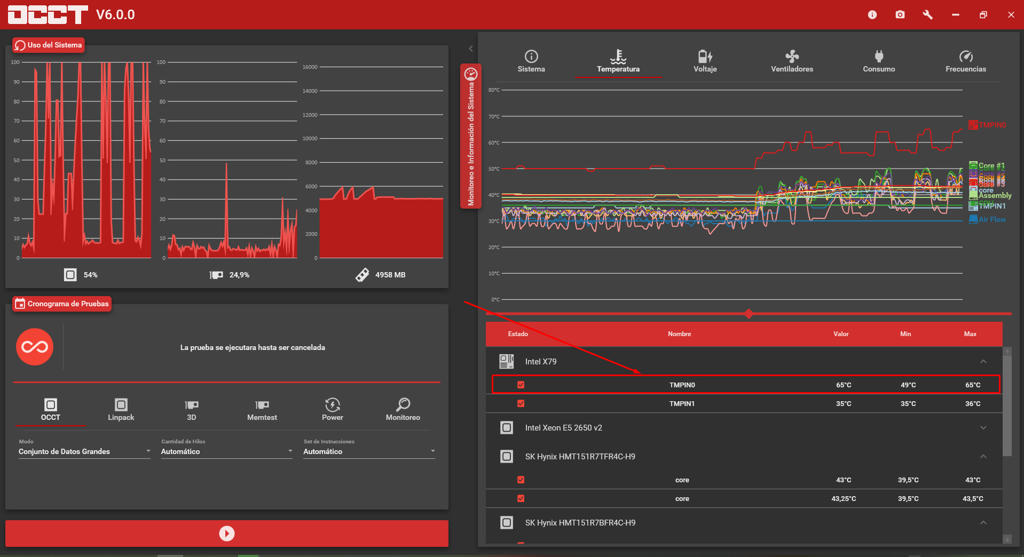Click the SK Hynix HMT151R7BFR4C-H9 chip icon
Image resolution: width=1024 pixels, height=557 pixels.
[506, 522]
